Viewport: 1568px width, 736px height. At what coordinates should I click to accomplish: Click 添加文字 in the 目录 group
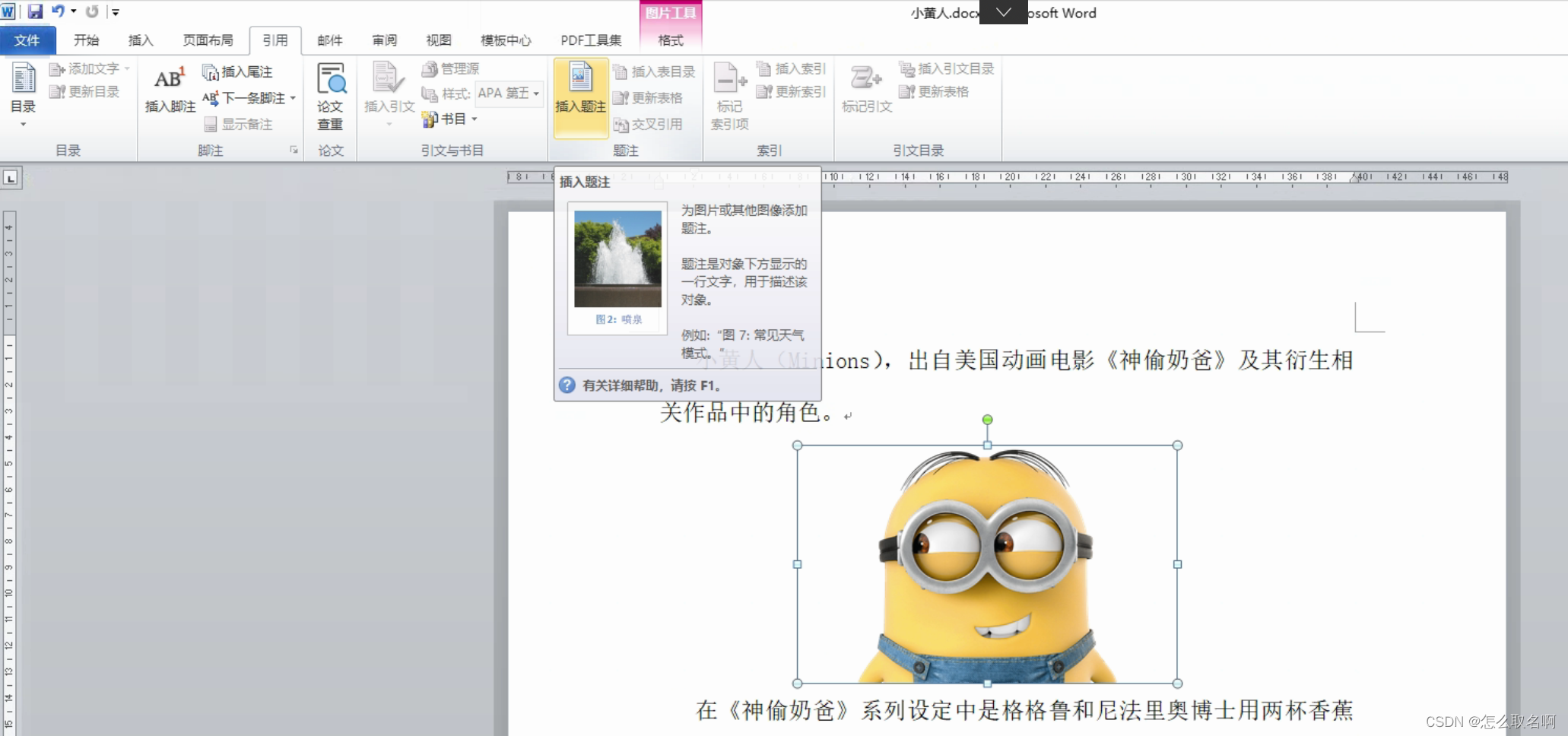click(x=89, y=69)
